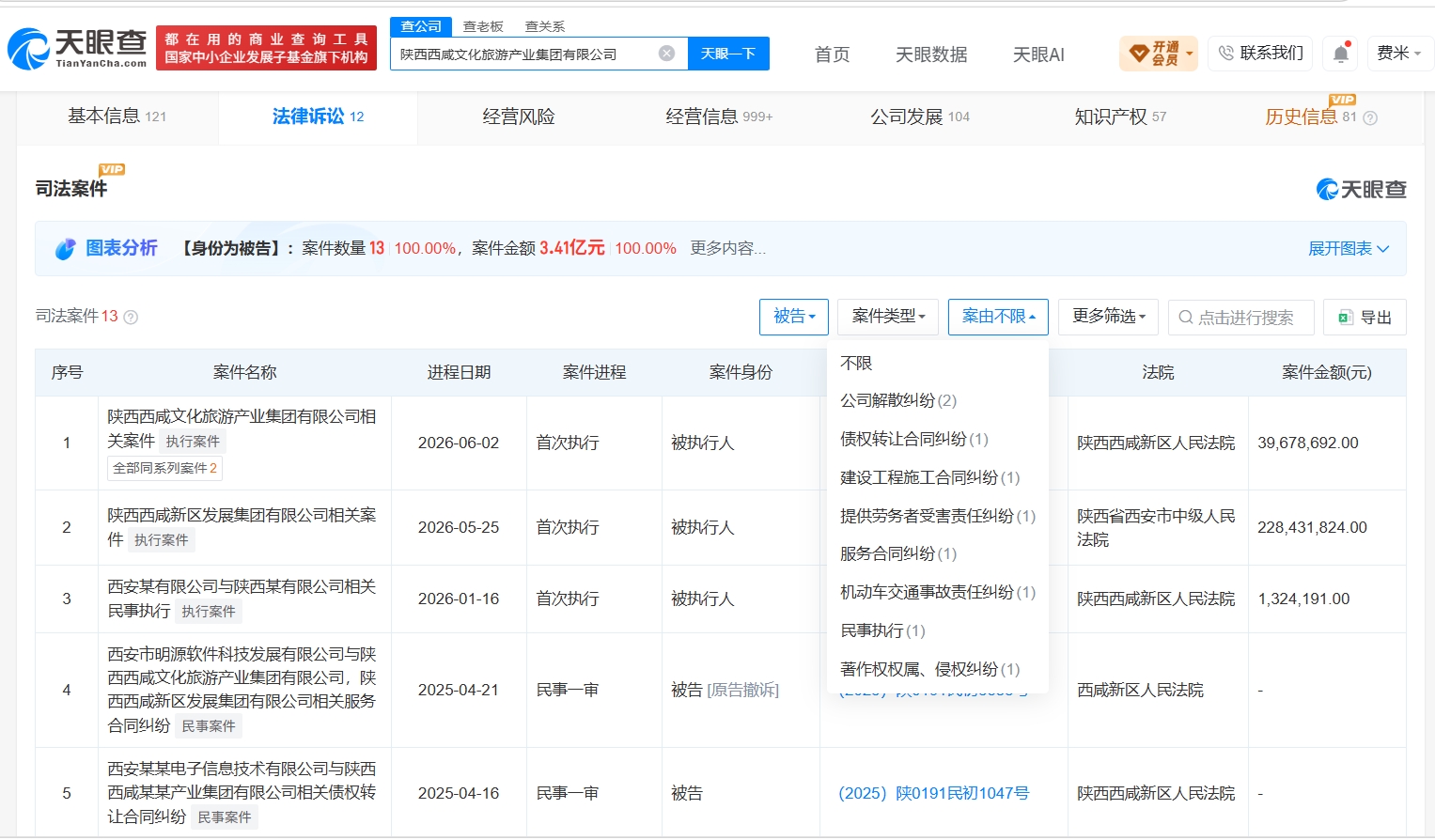Click the 进程日期 column header
The height and width of the screenshot is (840, 1435).
tap(459, 372)
